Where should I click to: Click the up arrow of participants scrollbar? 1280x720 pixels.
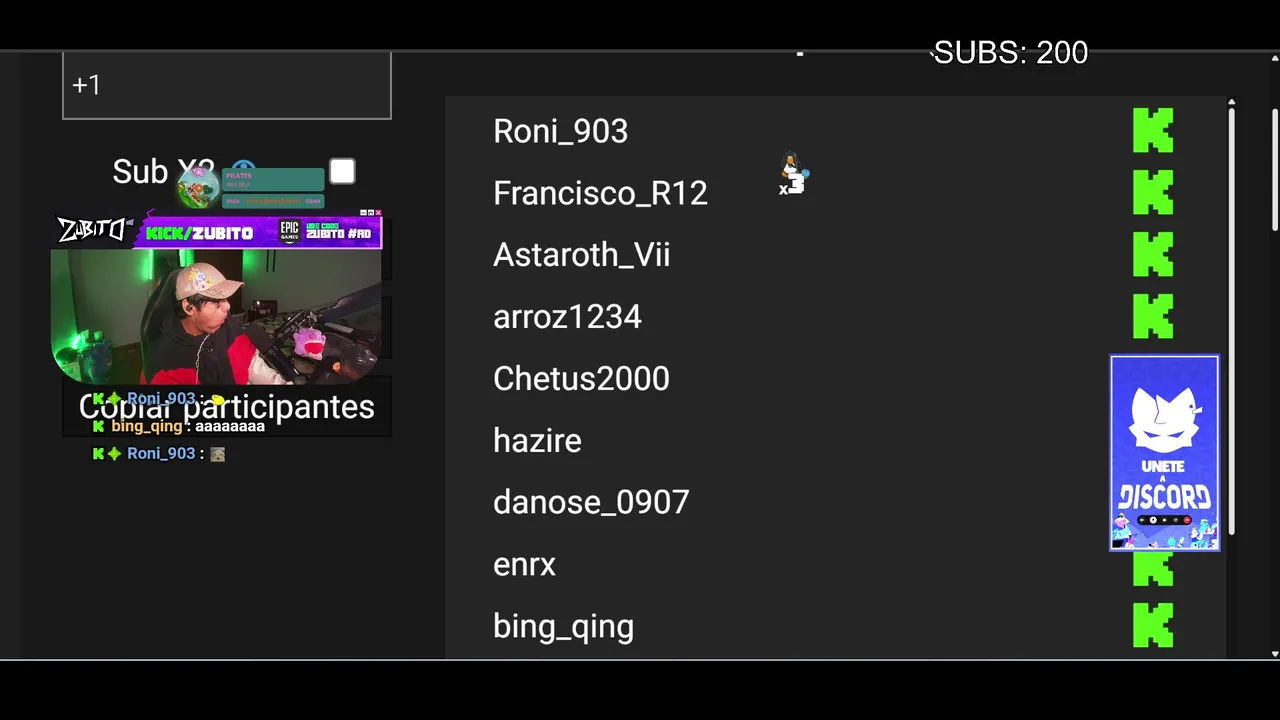[x=1231, y=103]
